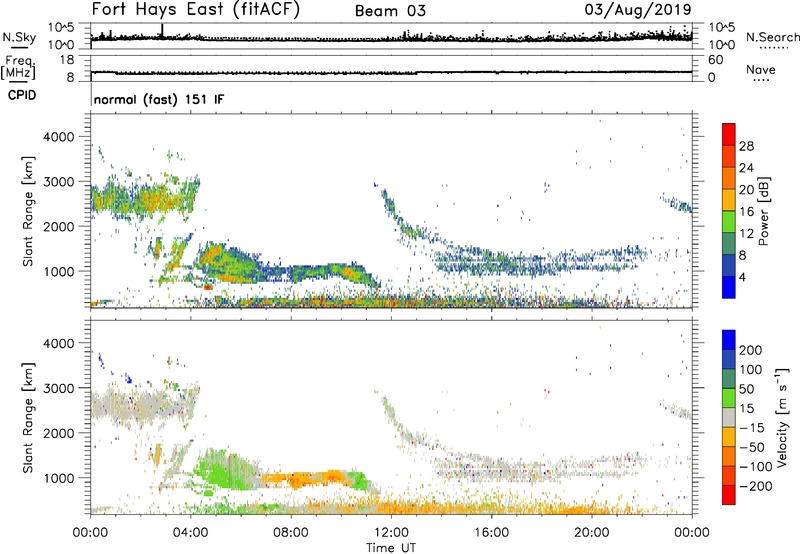The width and height of the screenshot is (800, 554).
Task: Click the '20' label on power colorbar
Action: pos(746,190)
